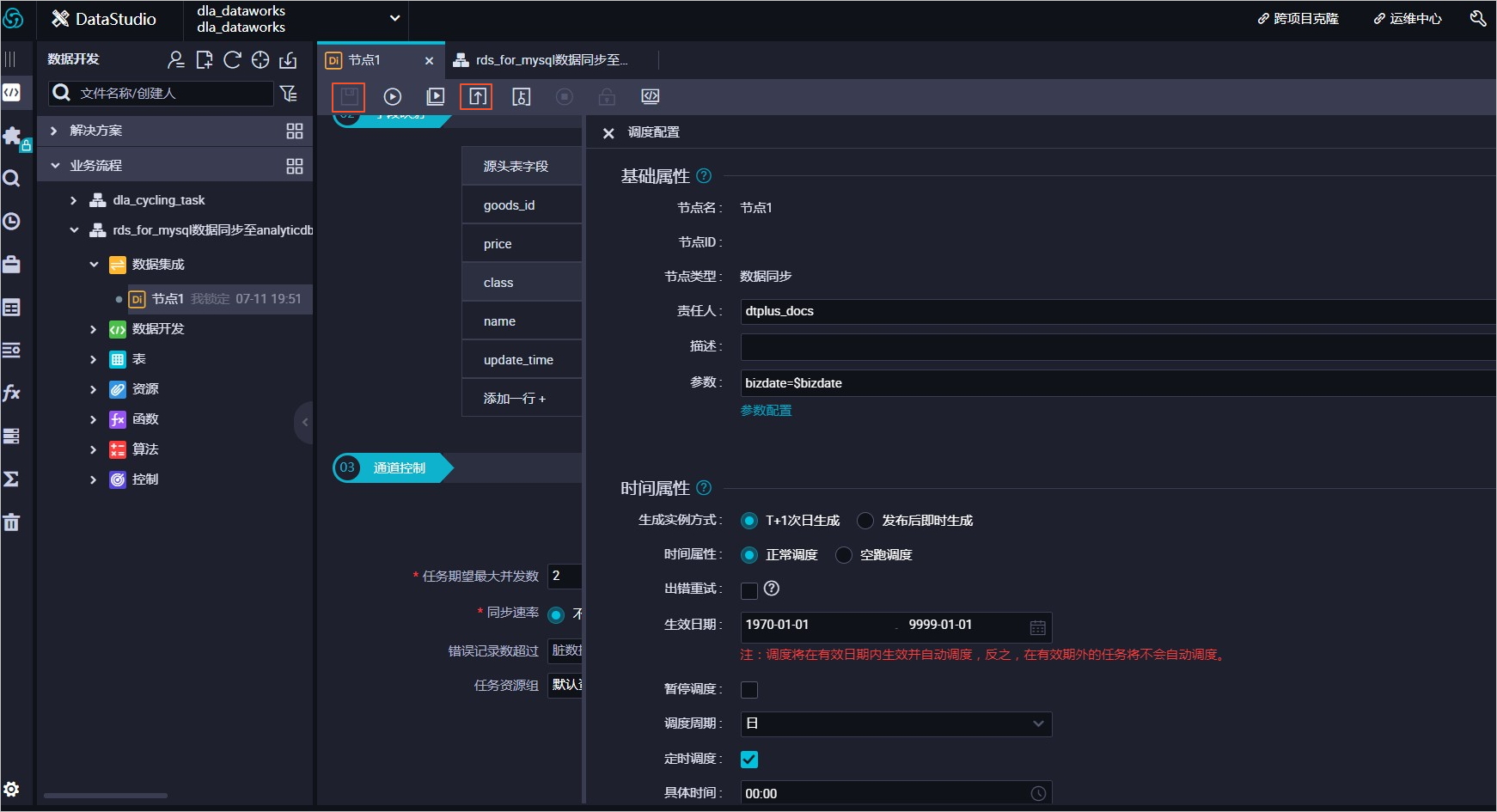Open the settings gear at sidebar bottom
Viewport: 1497px width, 812px height.
pyautogui.click(x=11, y=789)
